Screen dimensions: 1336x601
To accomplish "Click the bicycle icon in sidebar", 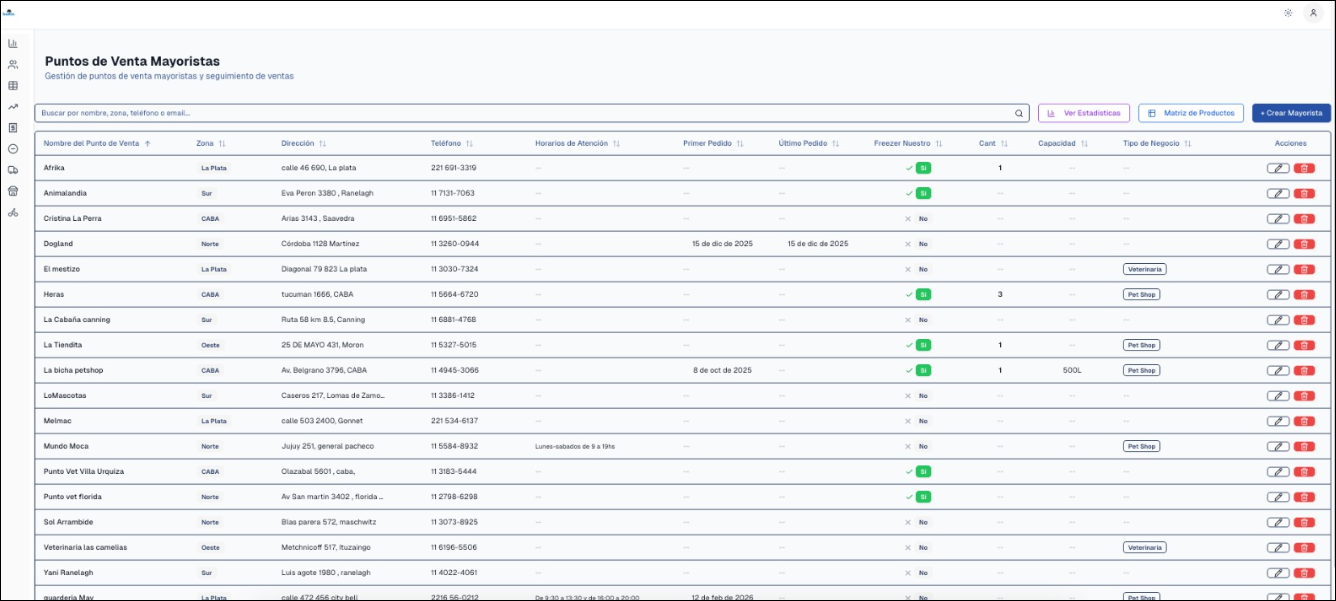I will coord(13,212).
